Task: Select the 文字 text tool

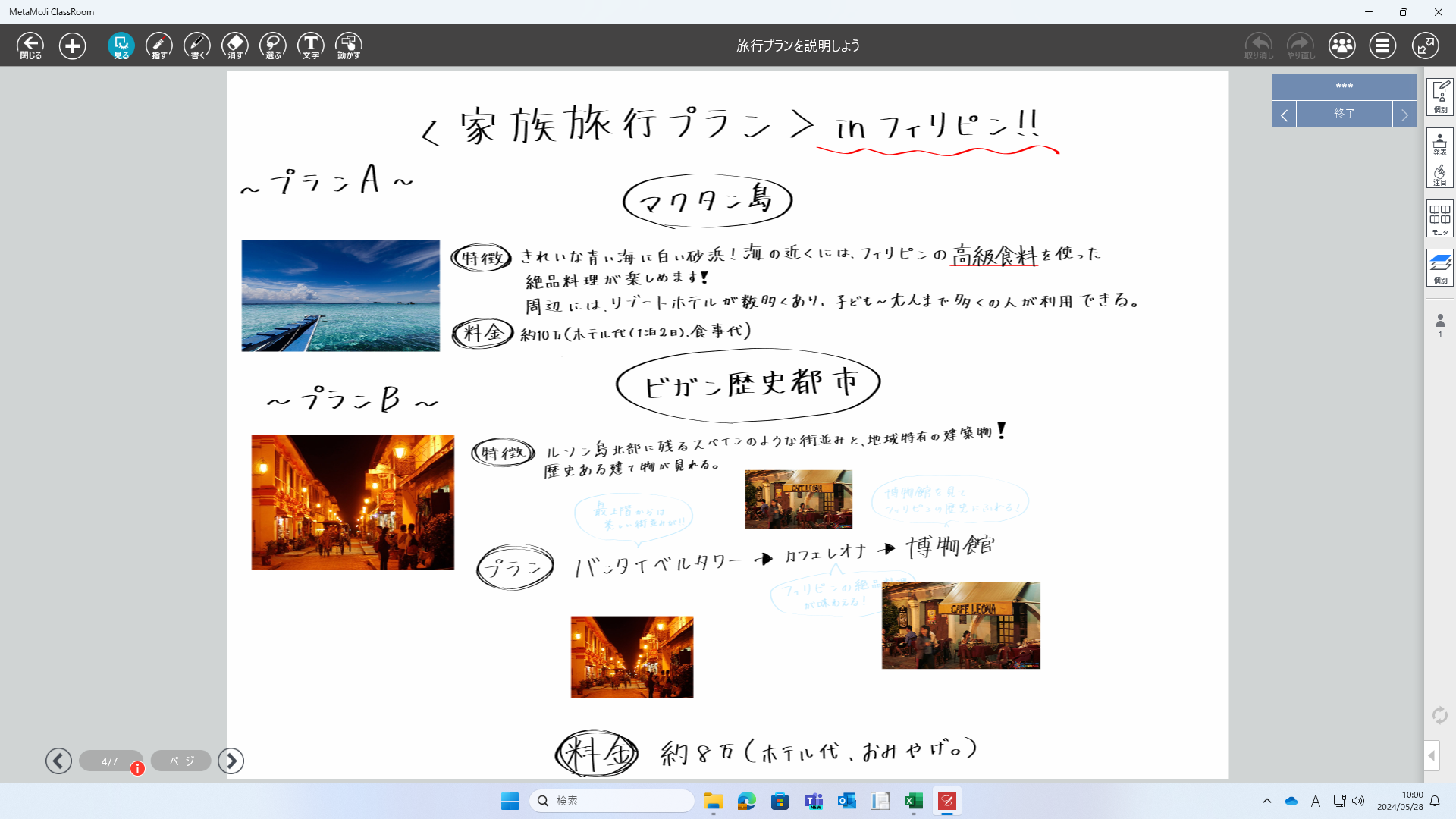Action: coord(310,45)
